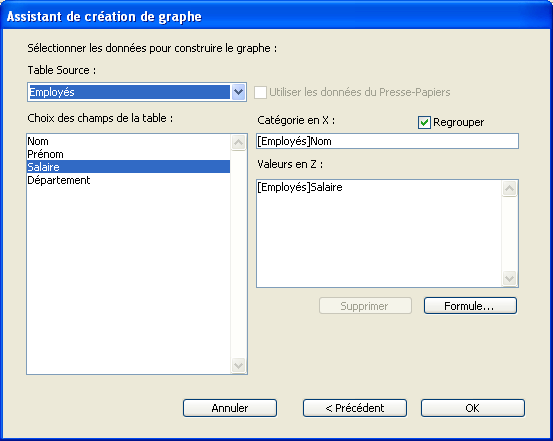Click field list scrollbar up arrow

pos(238,143)
